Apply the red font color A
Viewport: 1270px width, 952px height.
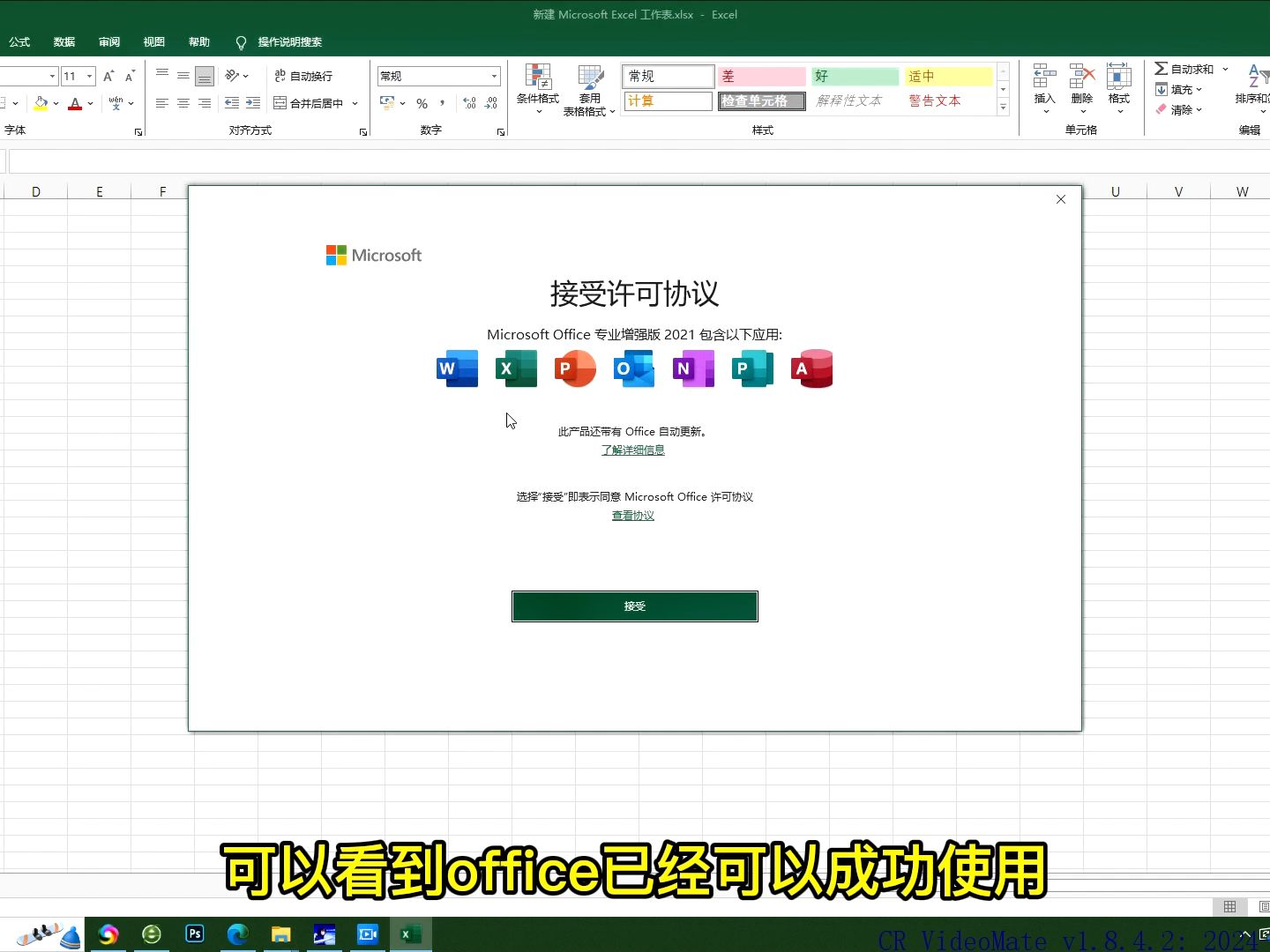(75, 103)
